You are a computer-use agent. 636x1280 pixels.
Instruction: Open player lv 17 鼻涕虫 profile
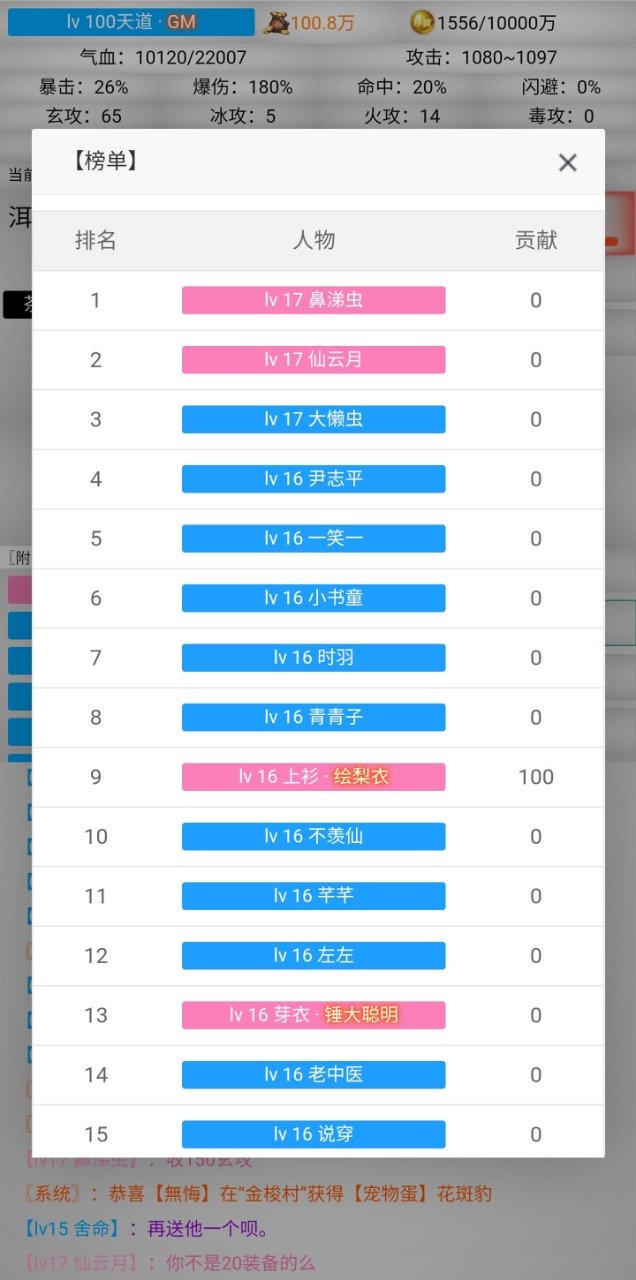coord(313,300)
